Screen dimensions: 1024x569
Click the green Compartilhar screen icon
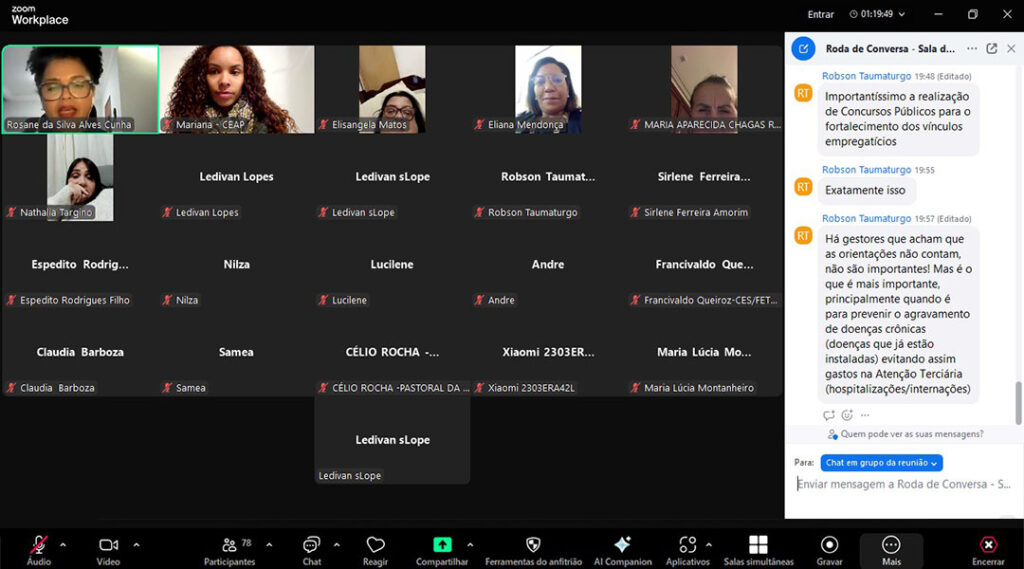(x=442, y=545)
